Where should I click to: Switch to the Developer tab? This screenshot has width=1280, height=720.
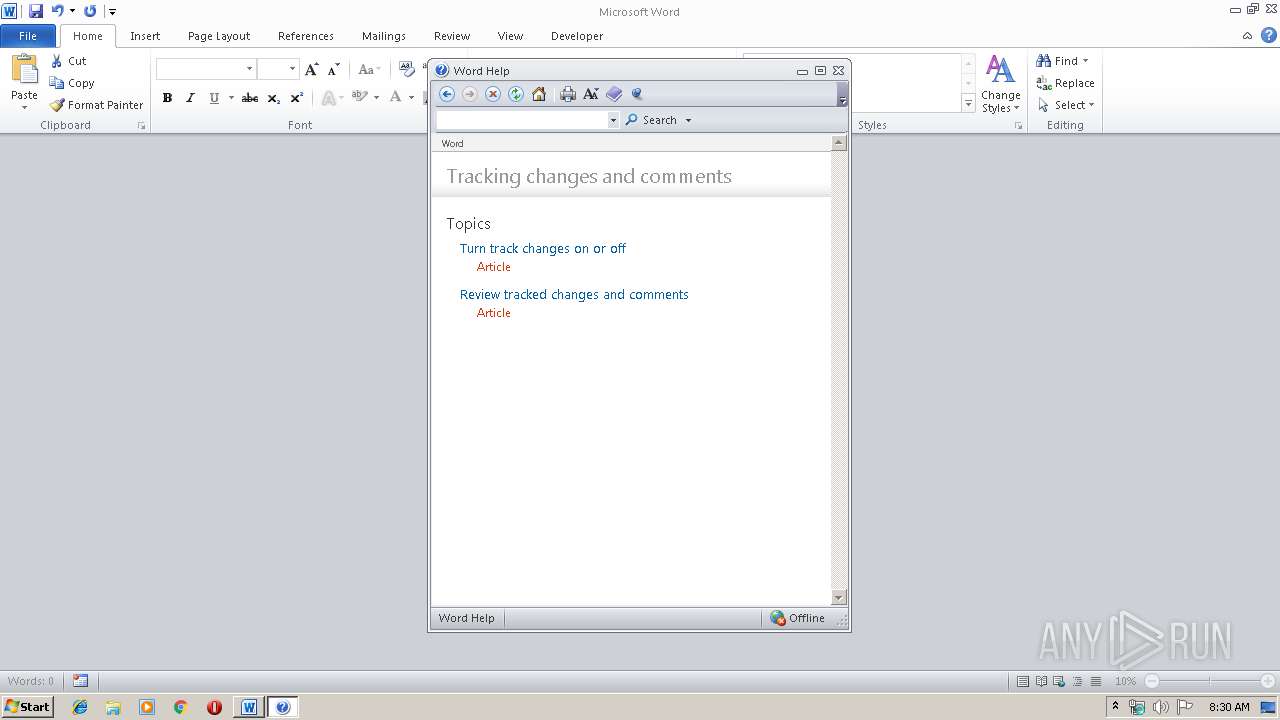[577, 36]
